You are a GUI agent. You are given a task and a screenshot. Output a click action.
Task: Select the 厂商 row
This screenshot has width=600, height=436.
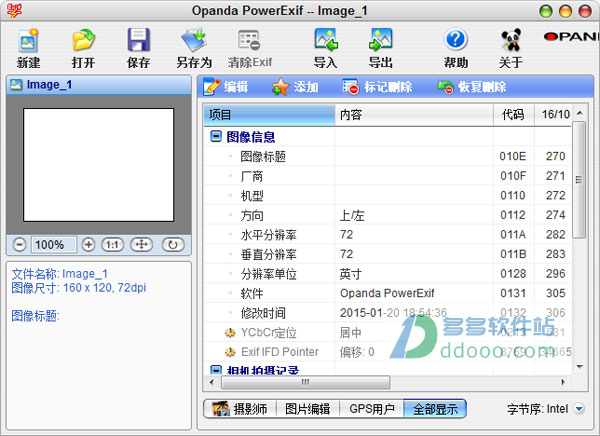[x=388, y=176]
